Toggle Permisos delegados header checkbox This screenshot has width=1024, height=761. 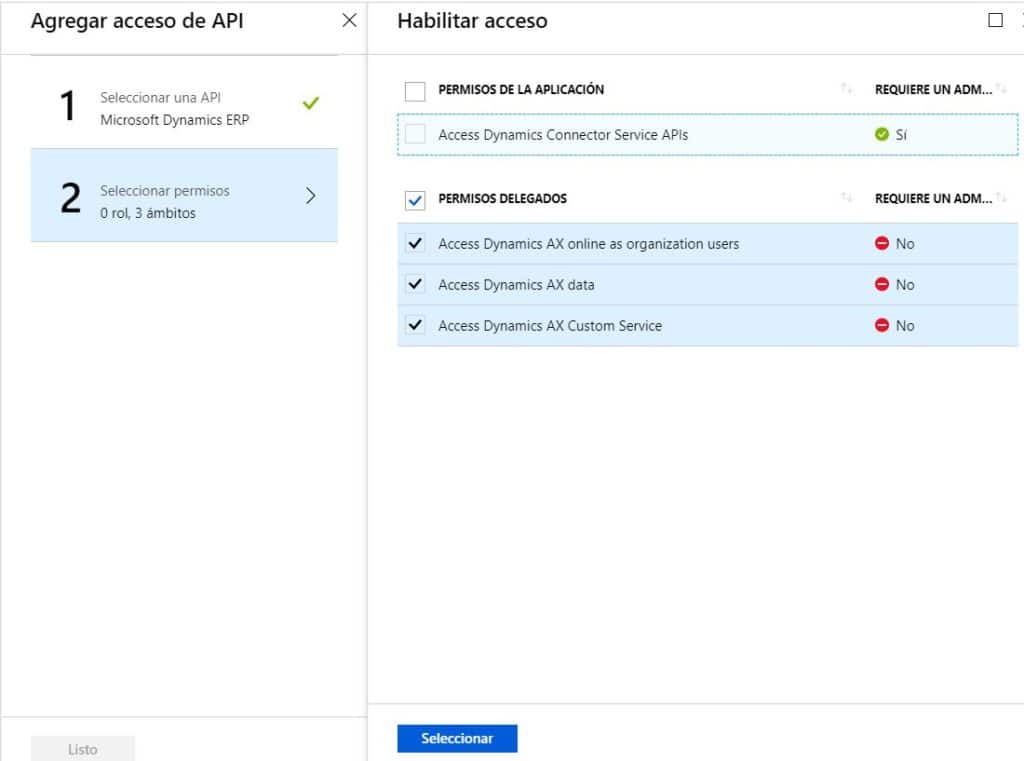coord(415,200)
